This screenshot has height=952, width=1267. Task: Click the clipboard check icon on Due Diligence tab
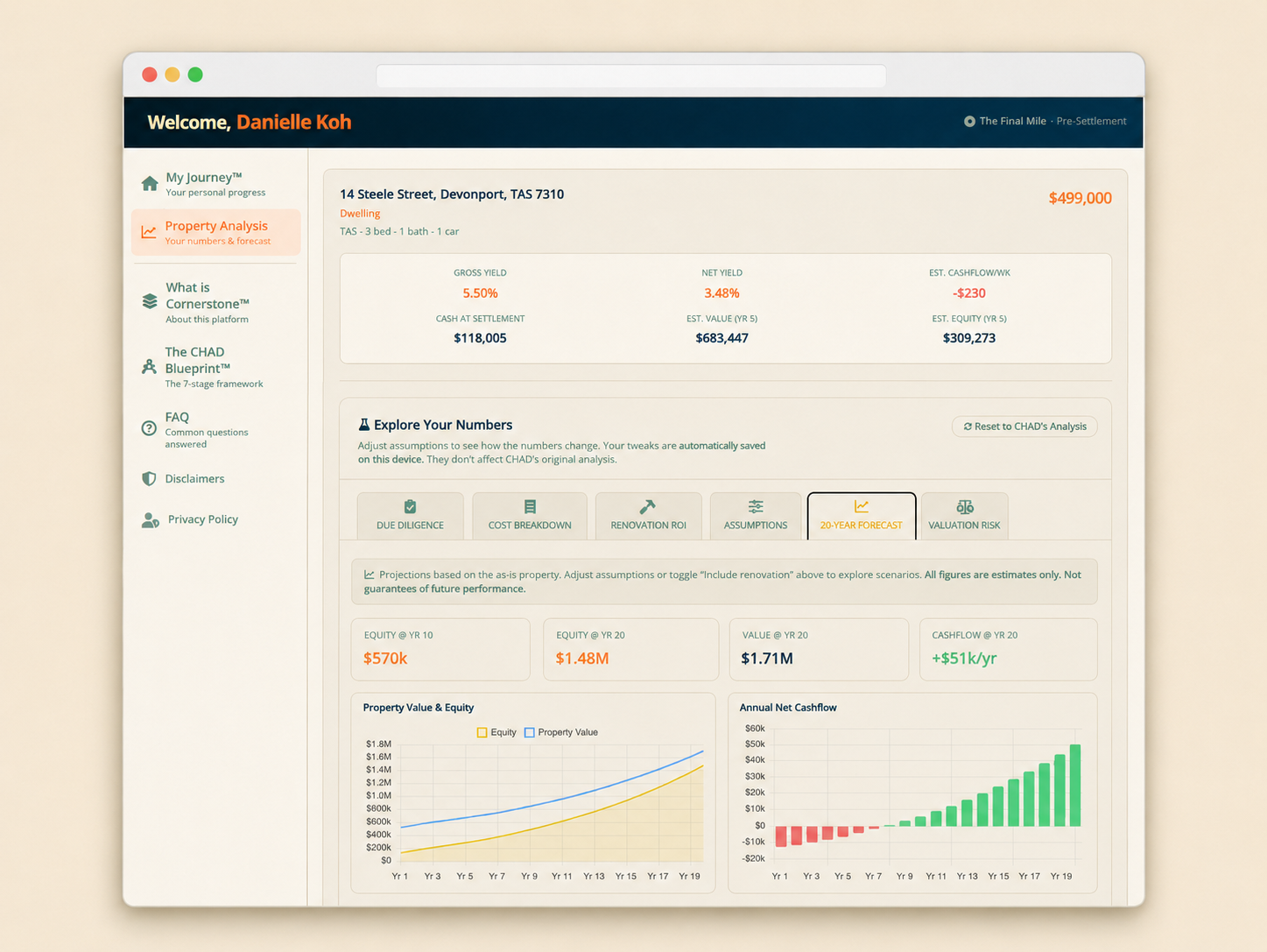410,506
